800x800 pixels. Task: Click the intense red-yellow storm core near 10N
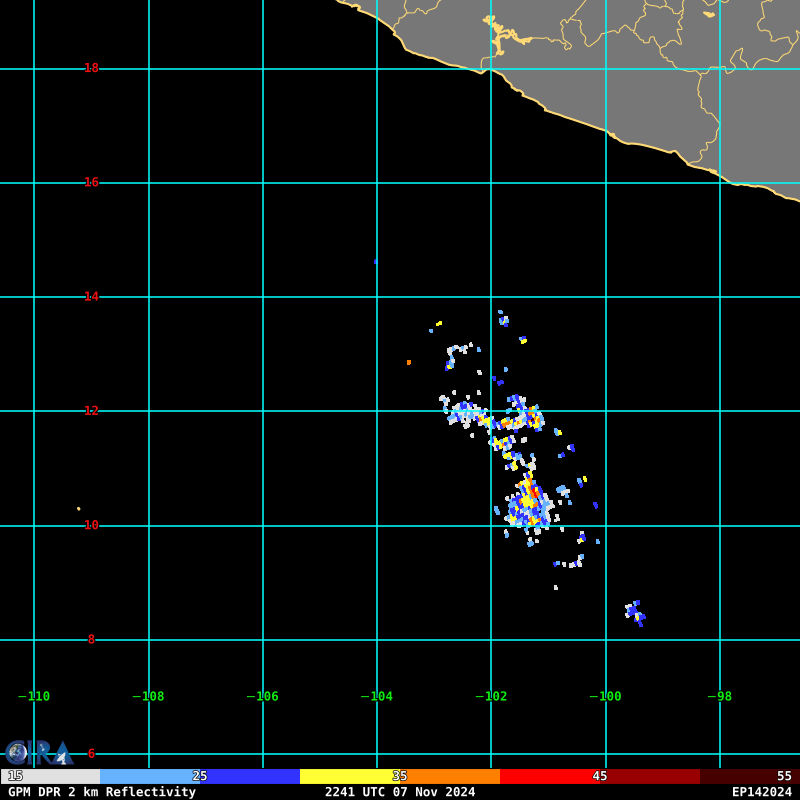coord(530,497)
